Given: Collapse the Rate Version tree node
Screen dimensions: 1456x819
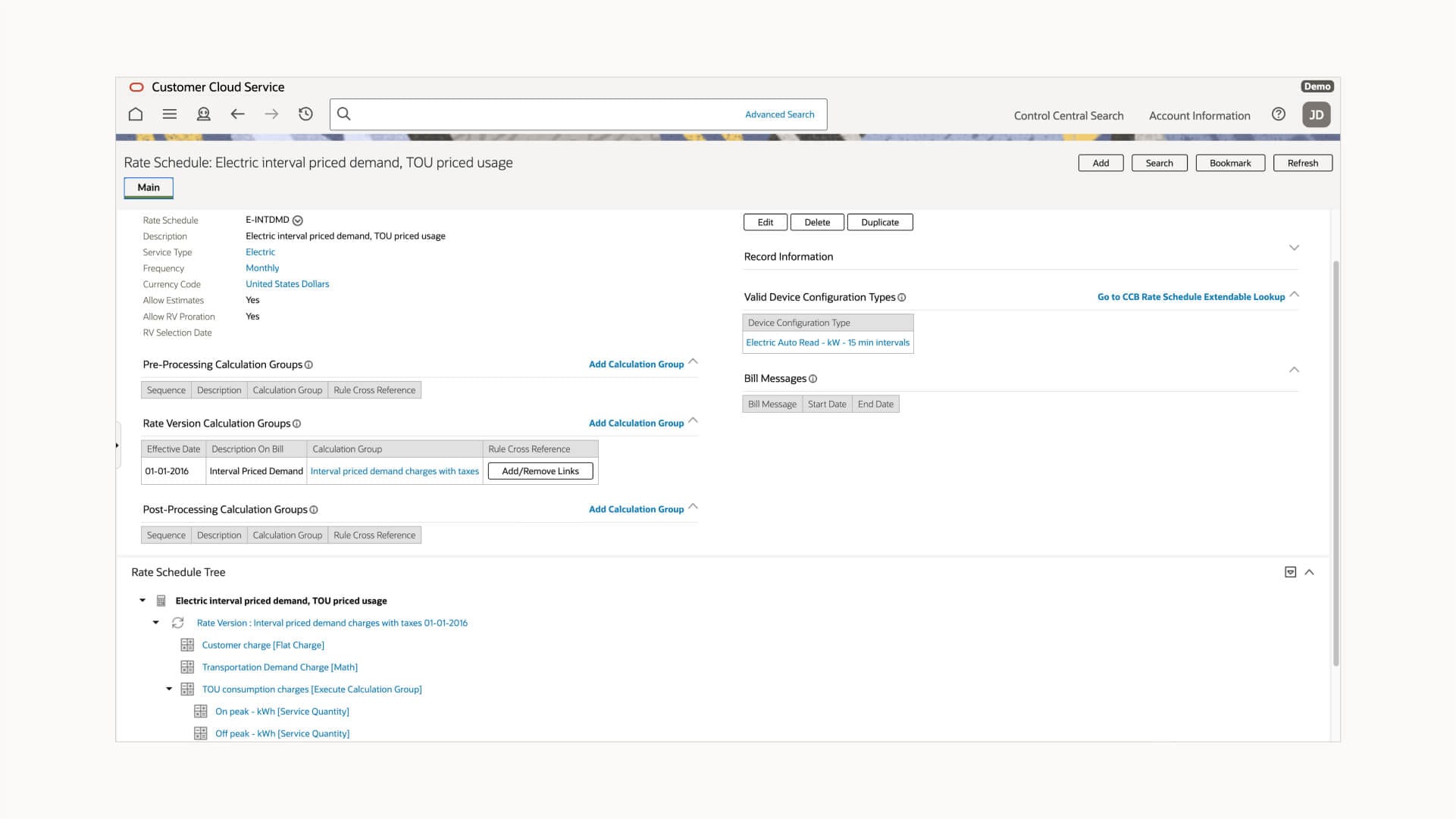Looking at the screenshot, I should pos(156,623).
